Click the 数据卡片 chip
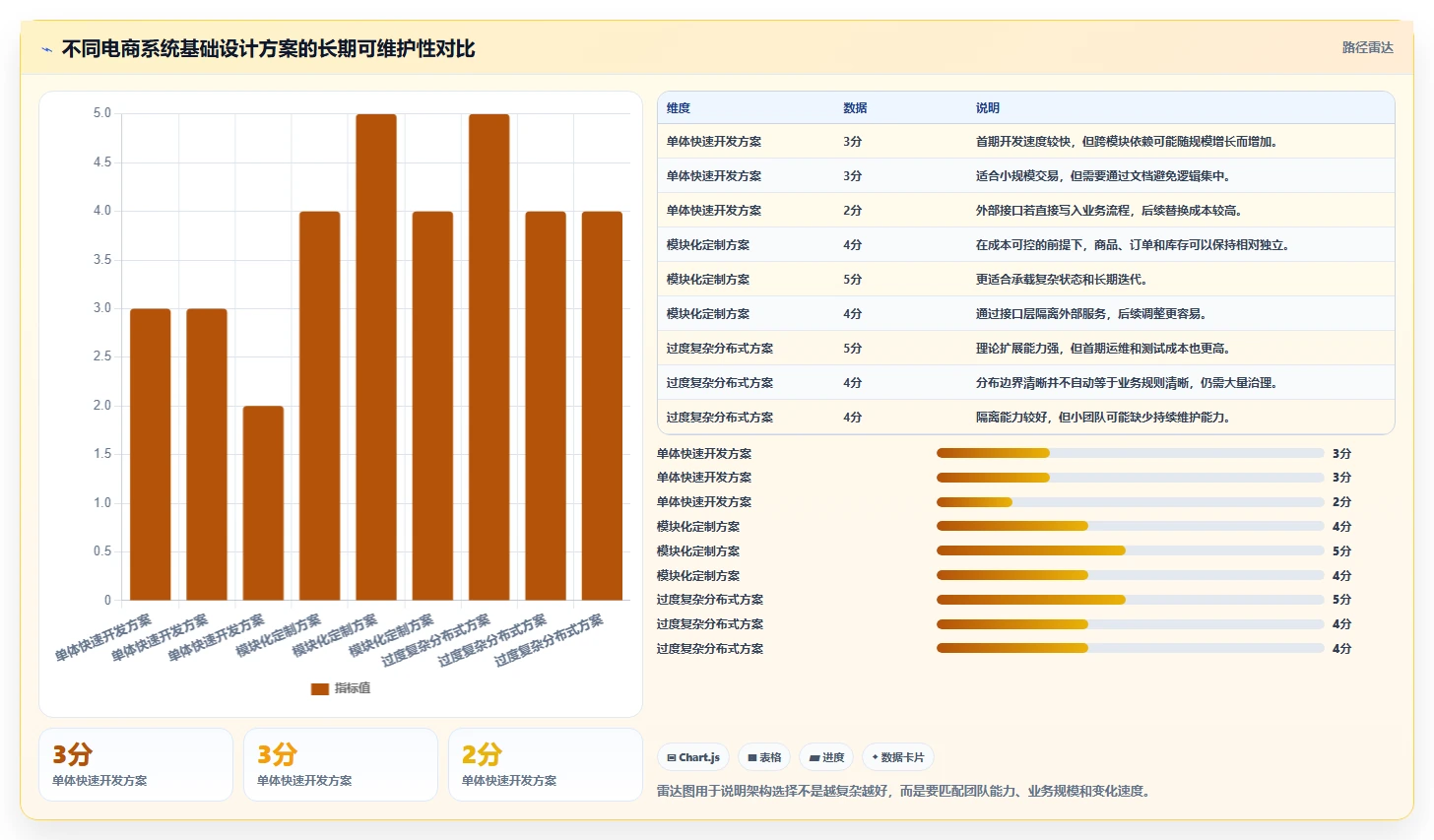The width and height of the screenshot is (1434, 840). click(x=898, y=757)
